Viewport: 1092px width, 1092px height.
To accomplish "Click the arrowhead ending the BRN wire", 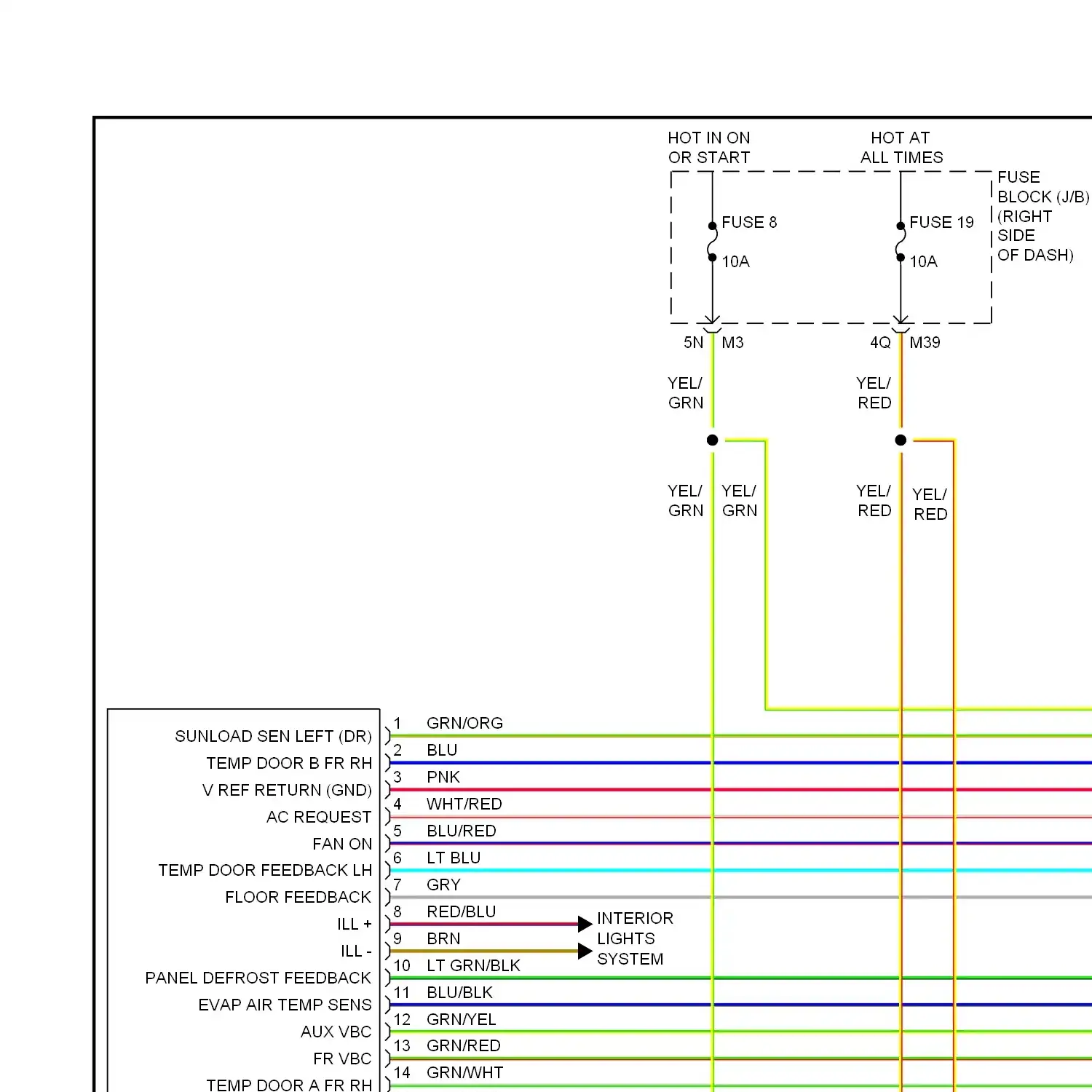I will point(585,951).
